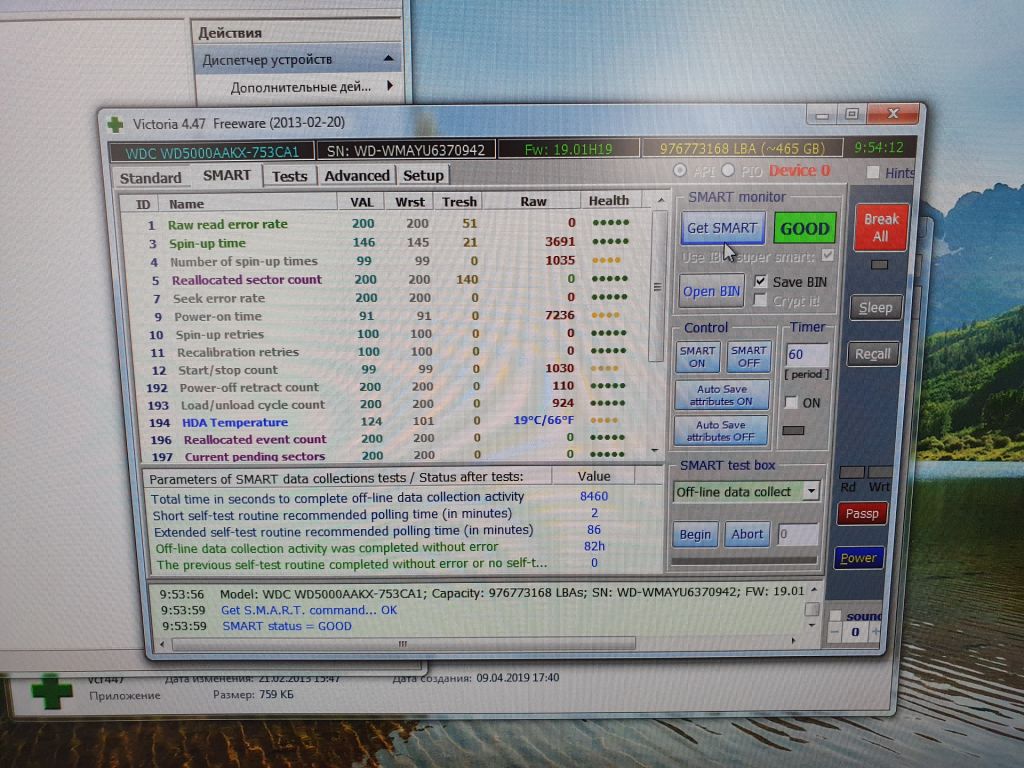Image resolution: width=1024 pixels, height=768 pixels.
Task: Click the Begin test button
Action: tap(695, 534)
